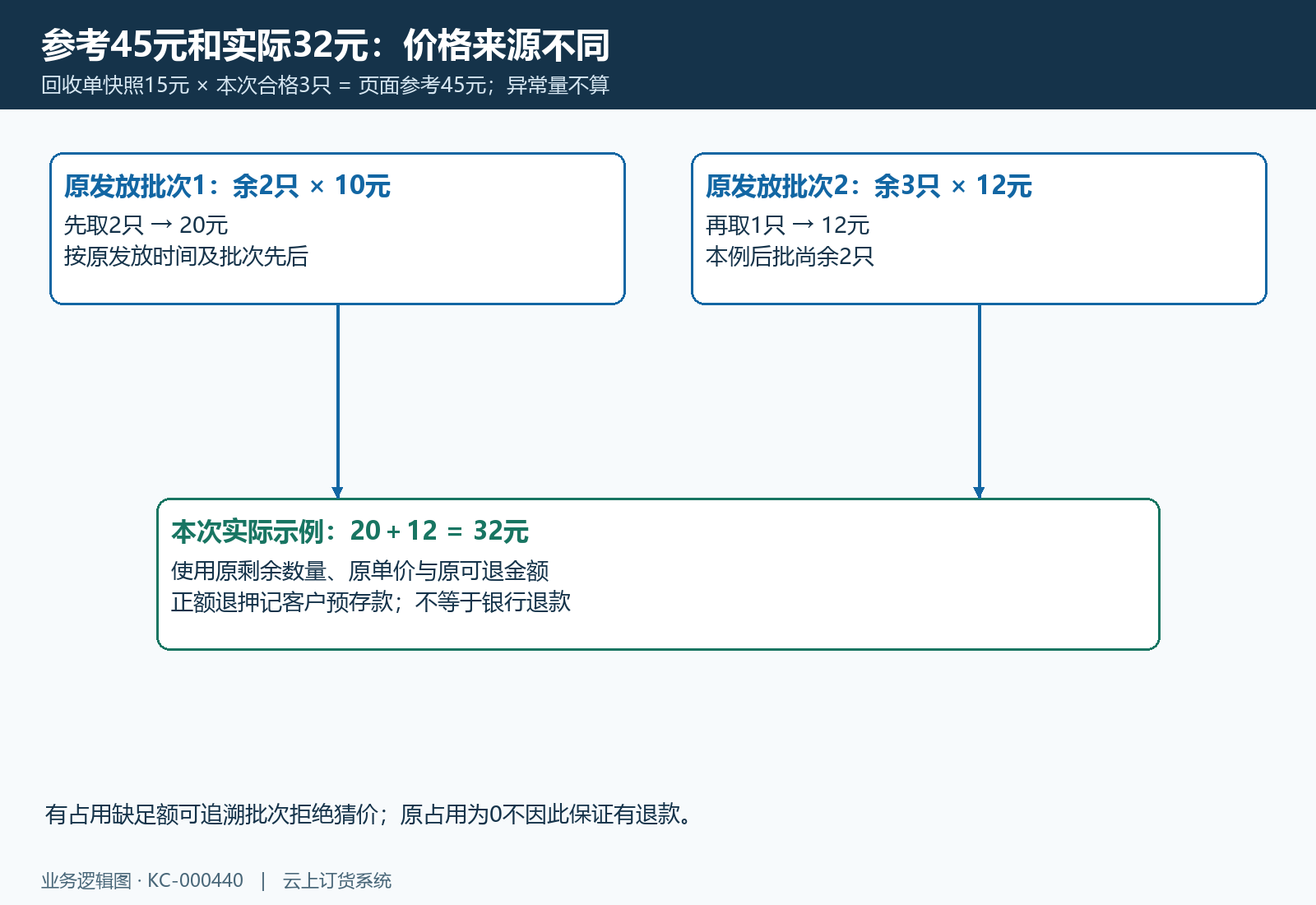
Task: Click line '正额退押记客户预存款;不等于银行退款'
Action: point(371,602)
